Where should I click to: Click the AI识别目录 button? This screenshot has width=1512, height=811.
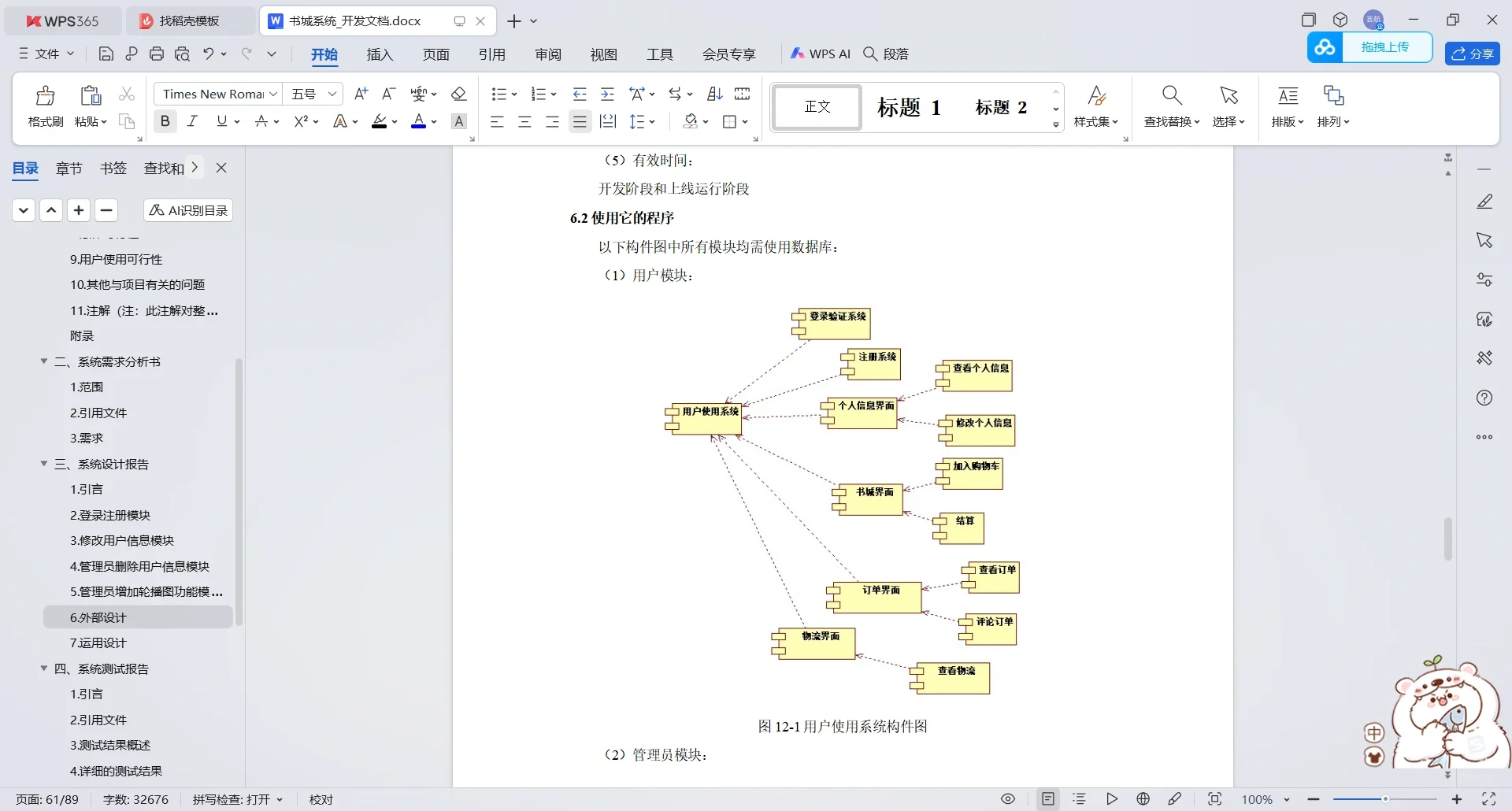[187, 210]
